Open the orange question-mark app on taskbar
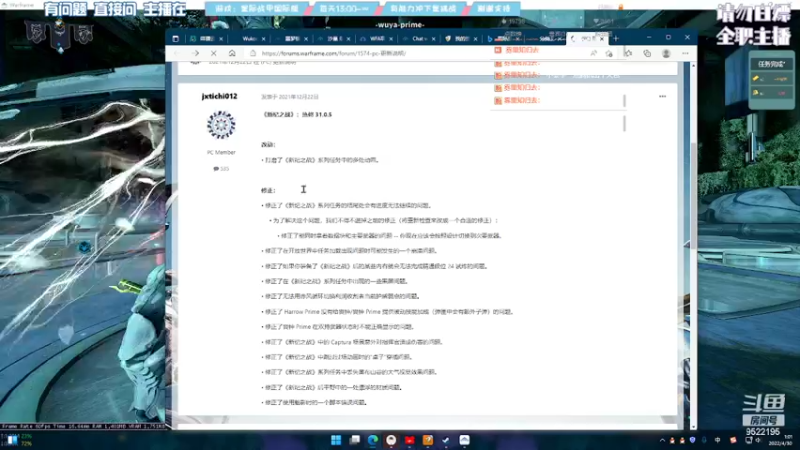This screenshot has height=450, width=800. click(428, 440)
